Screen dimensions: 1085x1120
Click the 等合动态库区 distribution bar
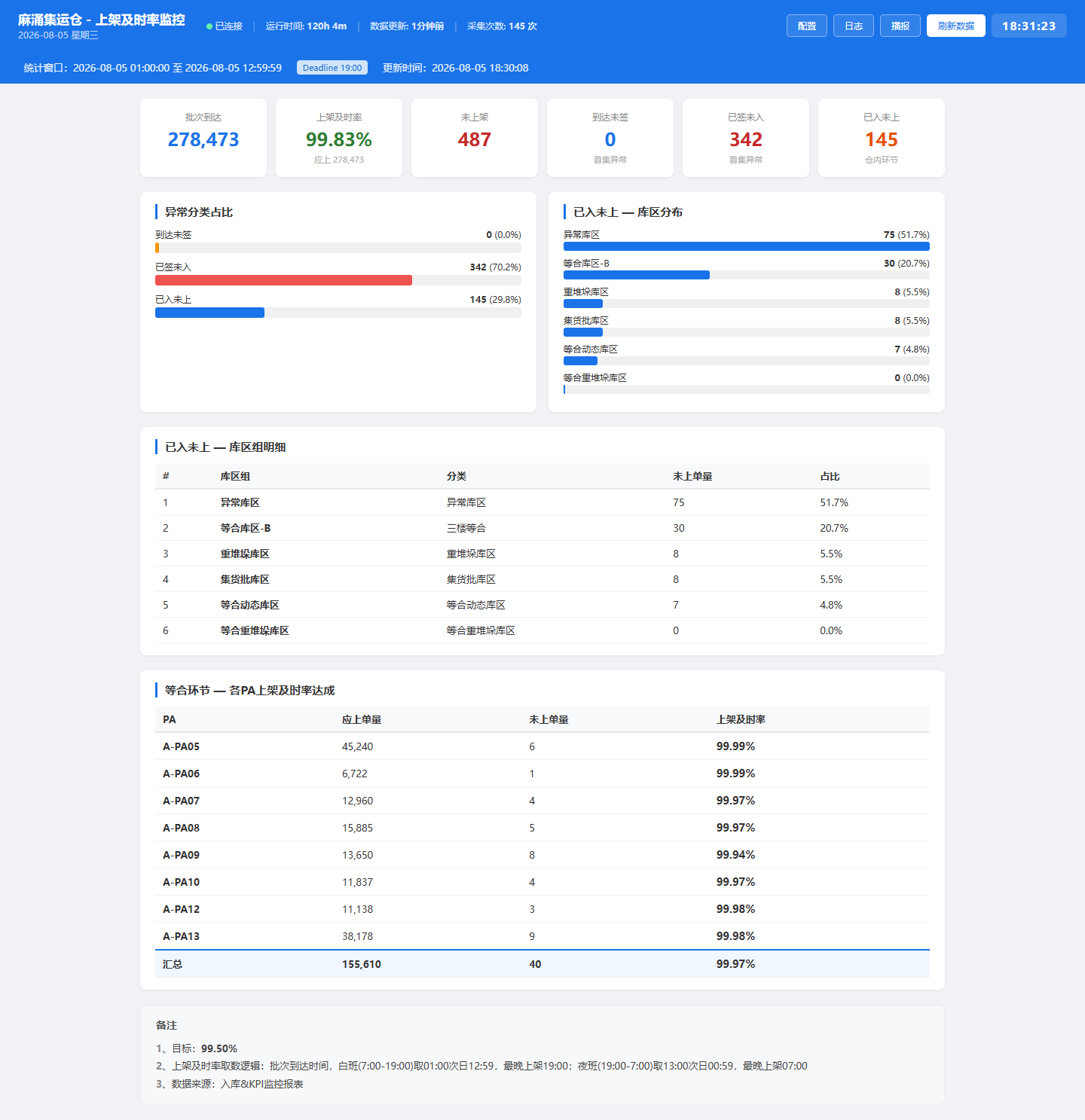point(580,361)
